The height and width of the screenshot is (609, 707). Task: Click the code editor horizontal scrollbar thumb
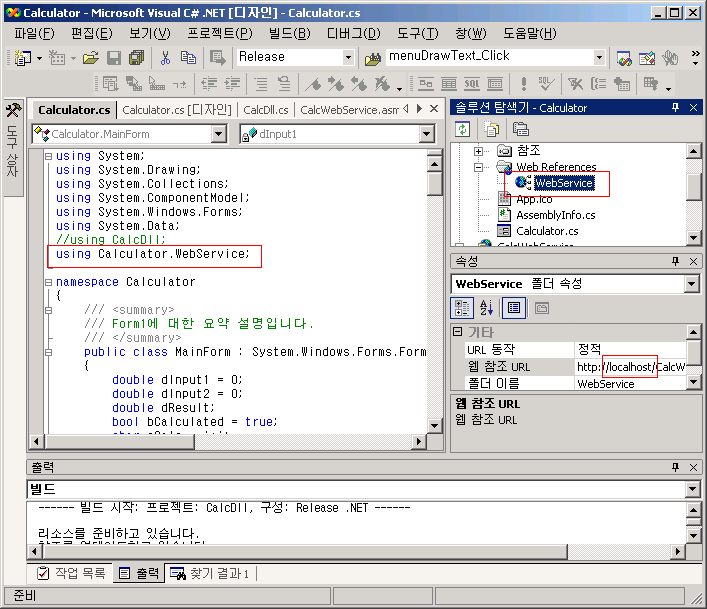[119, 441]
